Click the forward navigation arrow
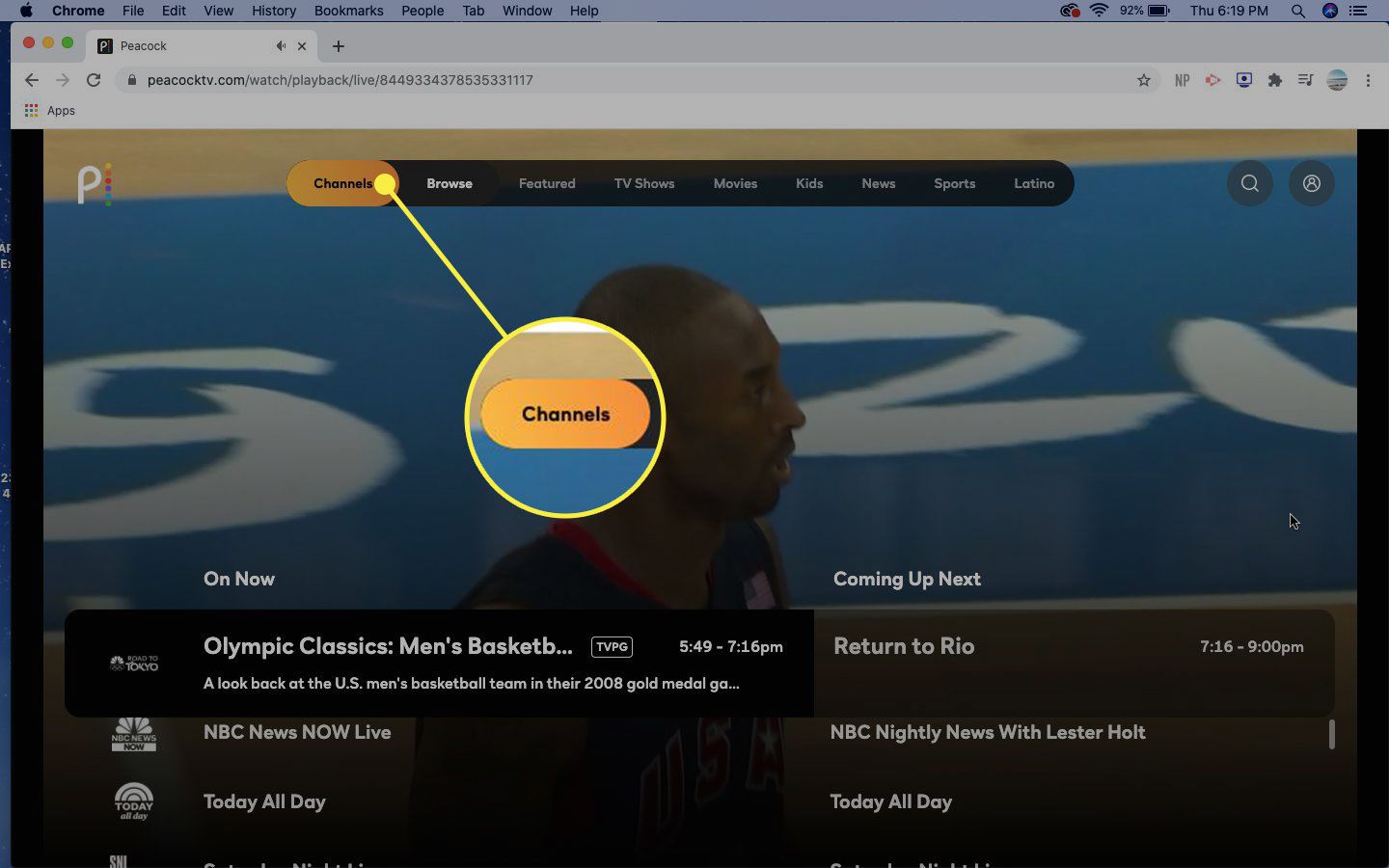This screenshot has width=1389, height=868. pyautogui.click(x=63, y=80)
